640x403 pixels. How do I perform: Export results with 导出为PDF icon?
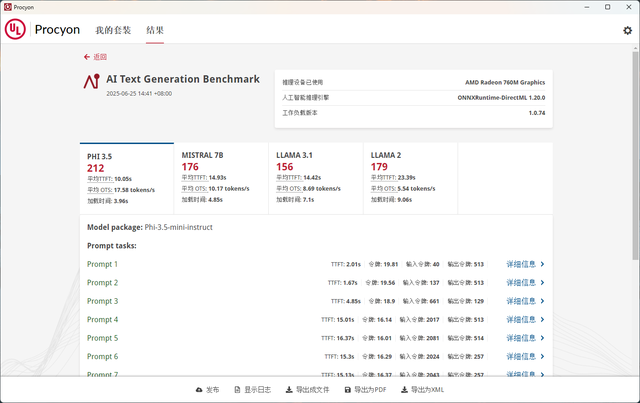point(346,390)
